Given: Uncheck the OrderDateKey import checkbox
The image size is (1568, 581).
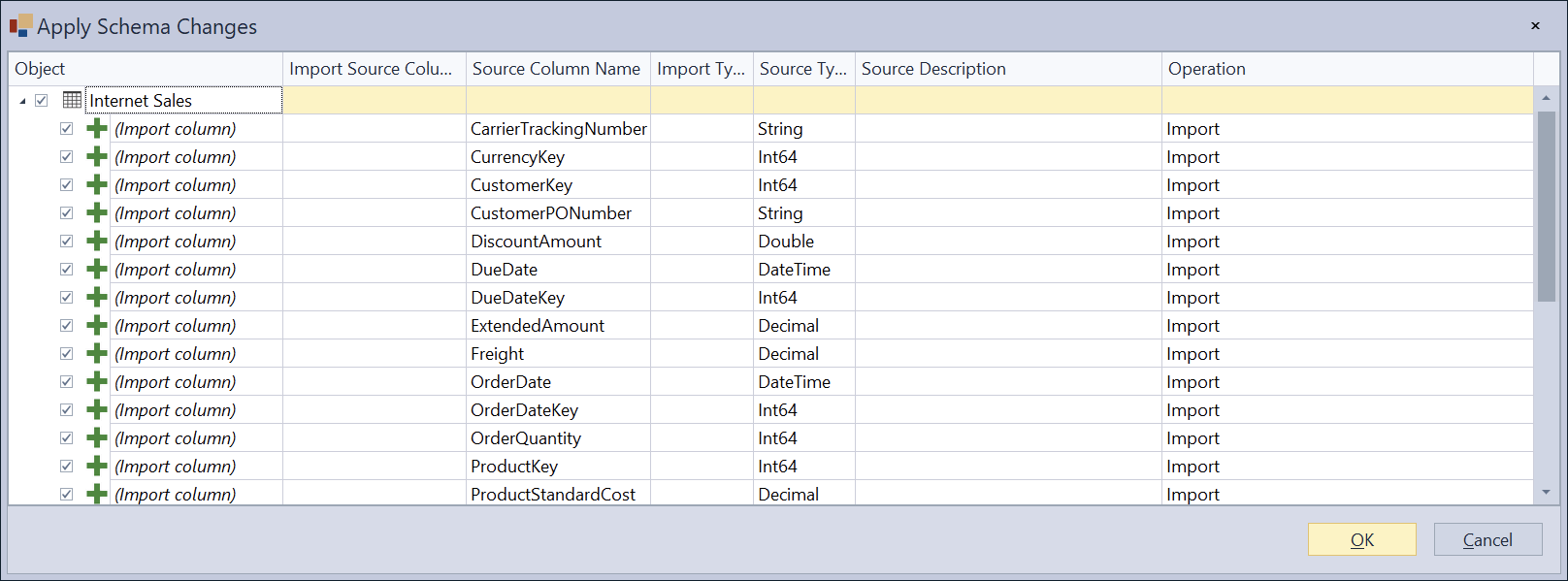Looking at the screenshot, I should [x=67, y=409].
